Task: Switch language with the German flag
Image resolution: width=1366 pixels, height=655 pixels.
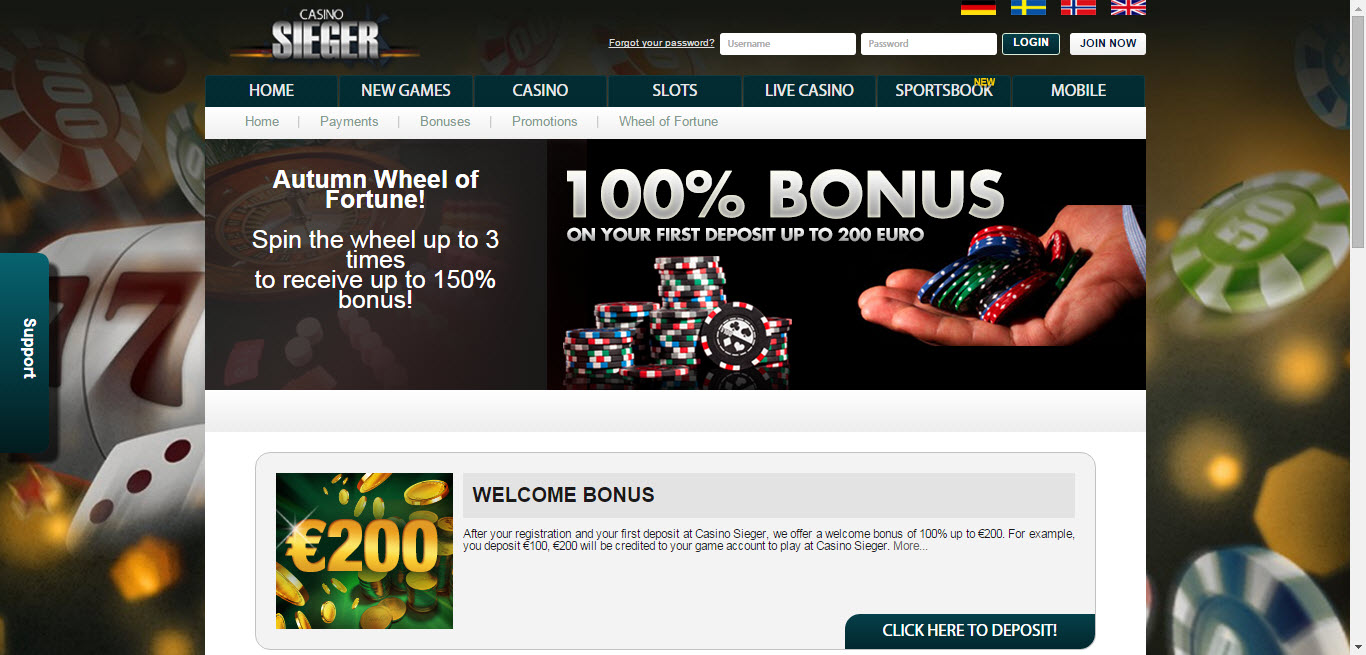Action: [978, 7]
